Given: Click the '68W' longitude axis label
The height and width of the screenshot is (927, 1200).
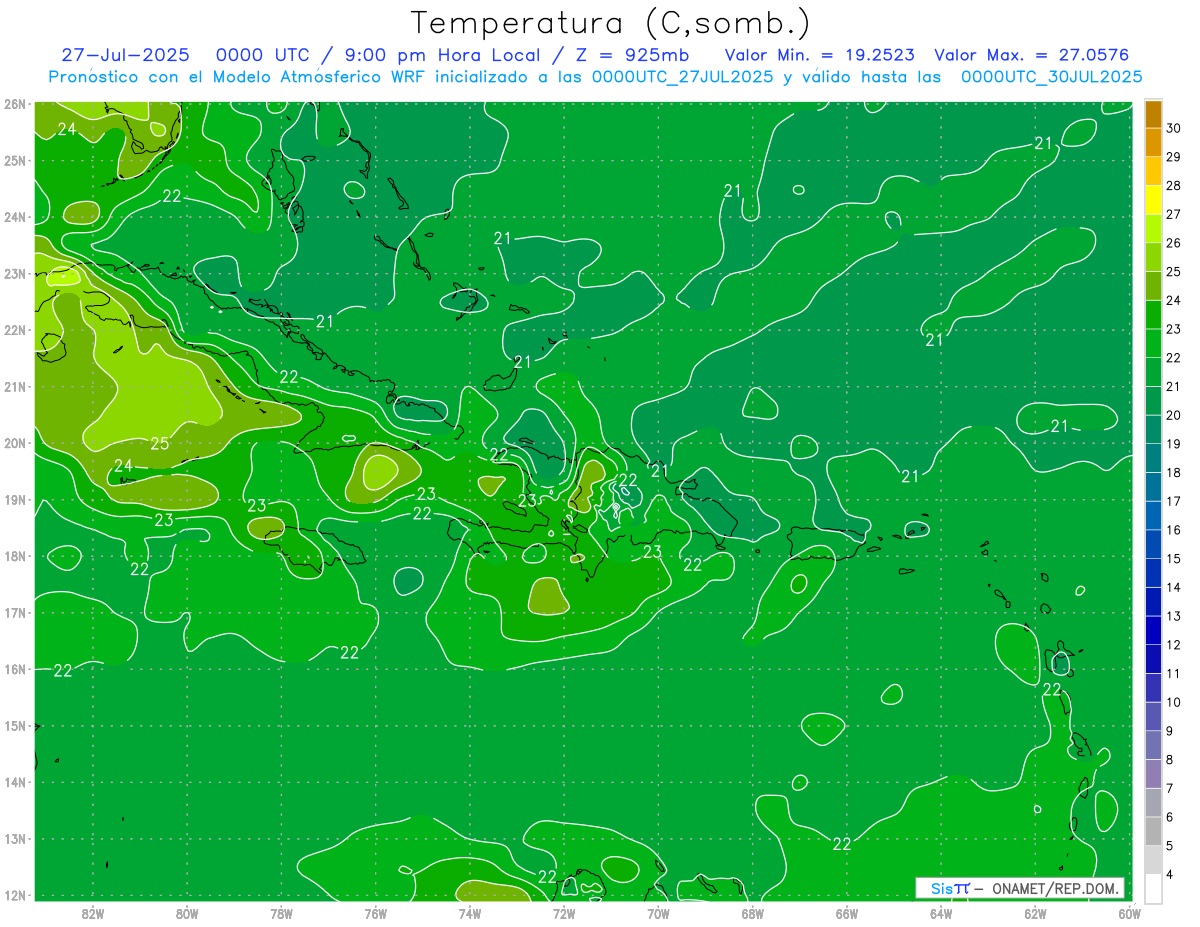Looking at the screenshot, I should (x=752, y=913).
